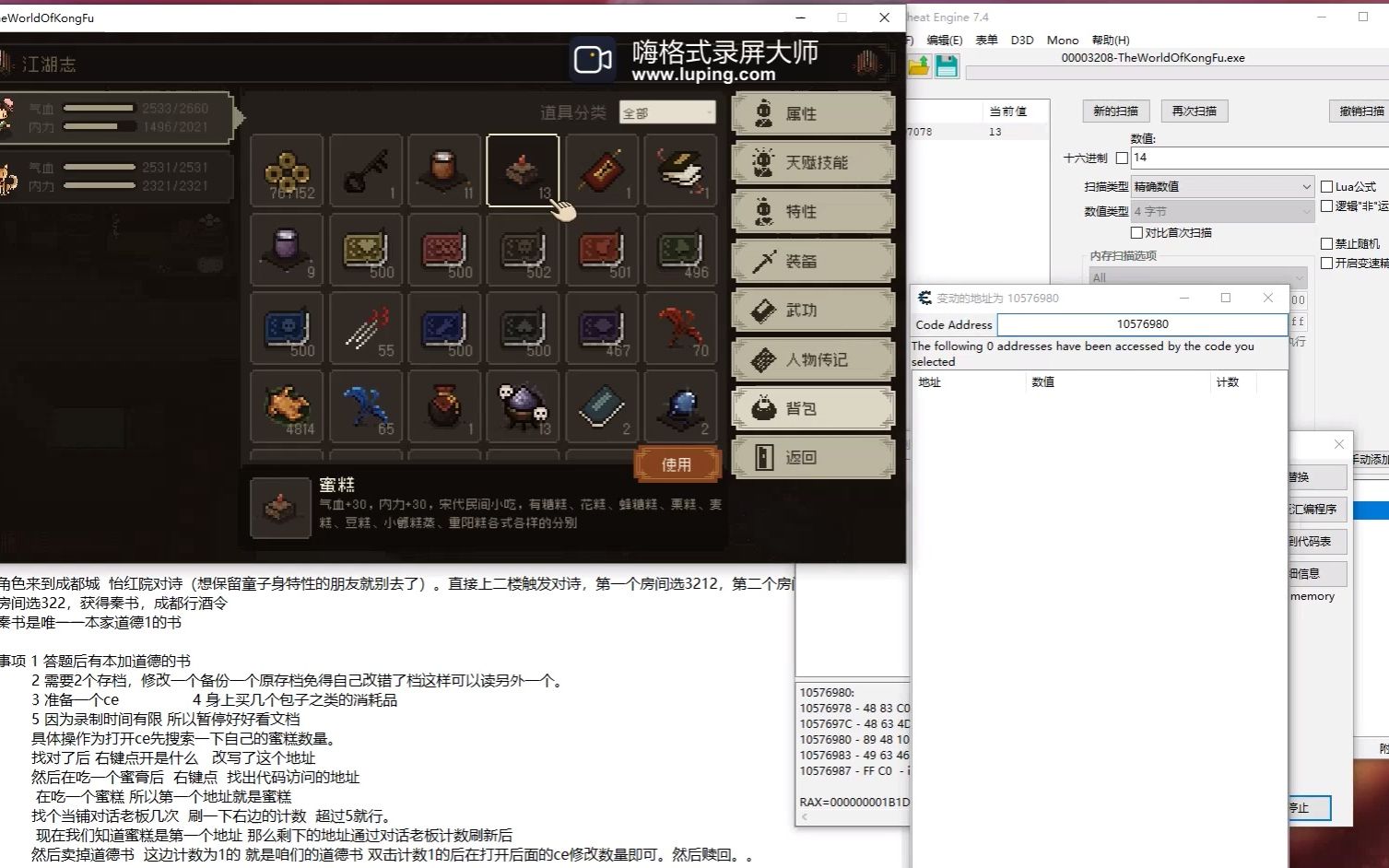
Task: Click the 撤销扫描 button
Action: tap(1360, 111)
